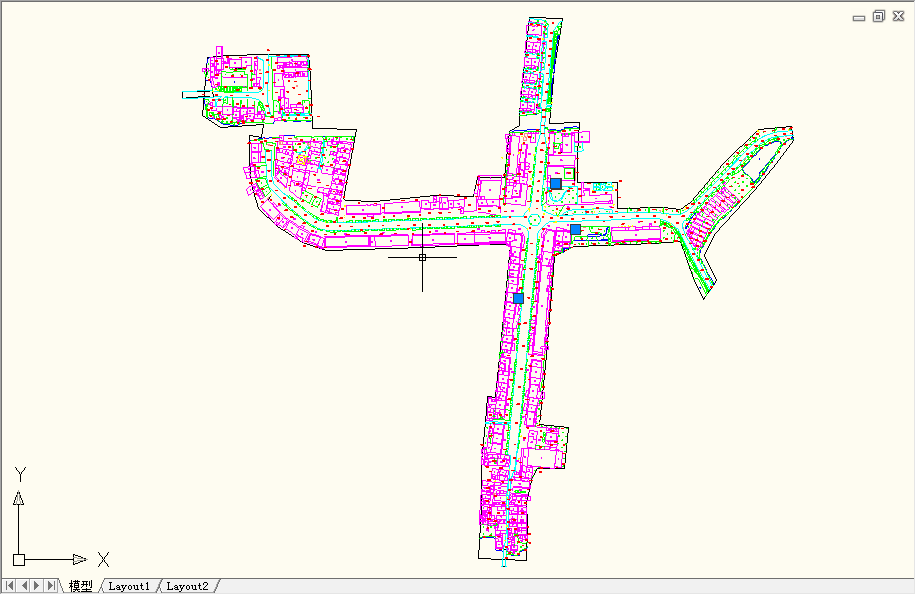
Task: Click the UCS Y axis label
Action: pyautogui.click(x=19, y=473)
